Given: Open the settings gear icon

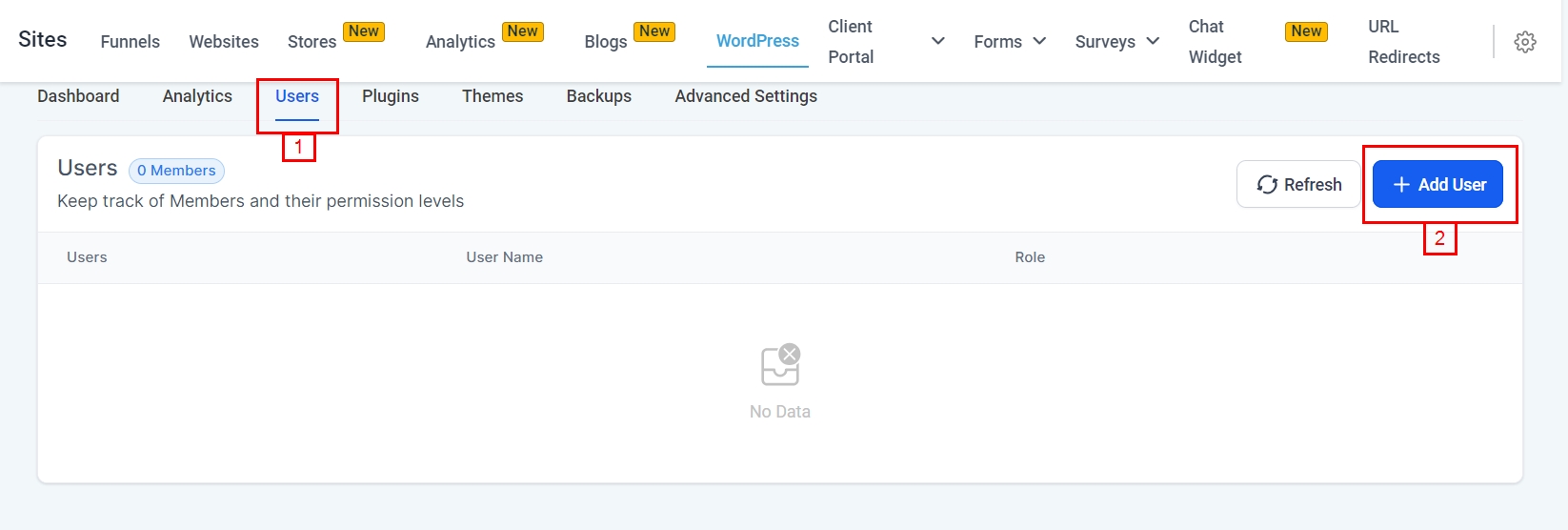Looking at the screenshot, I should tap(1524, 42).
